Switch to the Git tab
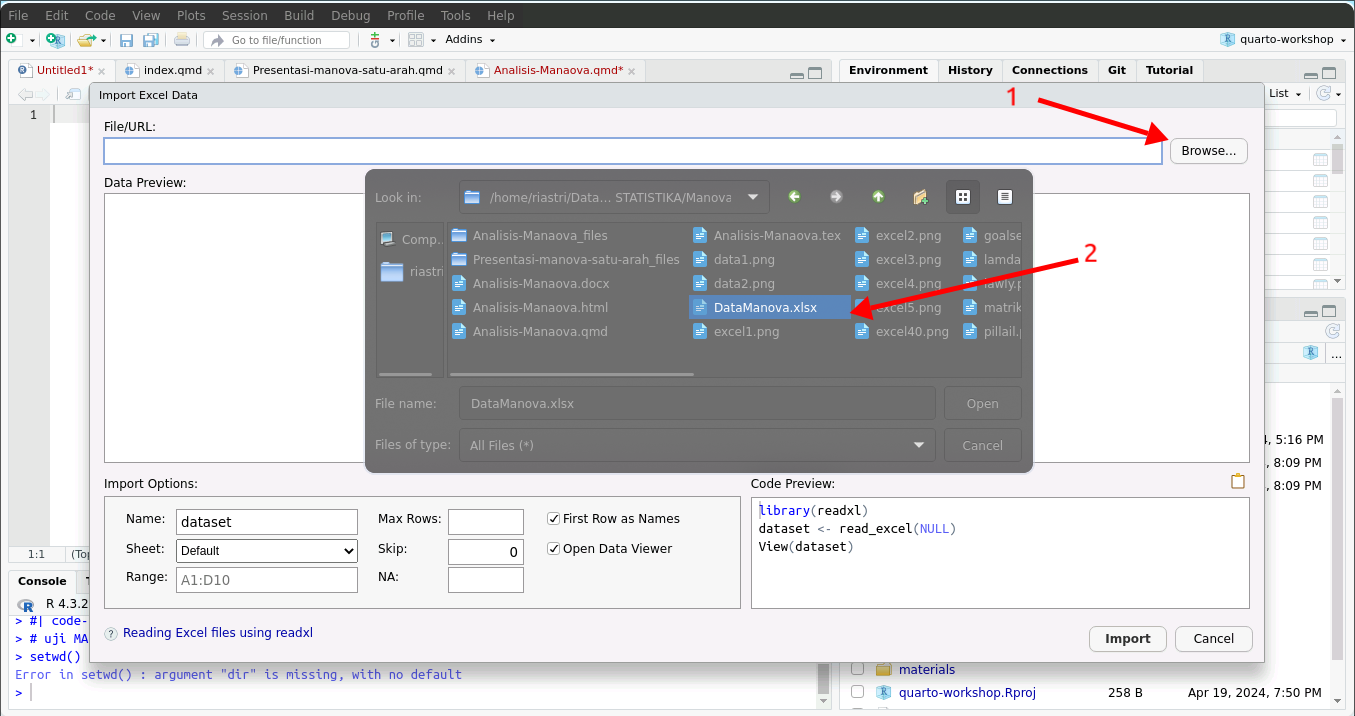Screen dimensions: 1355x716 pyautogui.click(x=1117, y=70)
